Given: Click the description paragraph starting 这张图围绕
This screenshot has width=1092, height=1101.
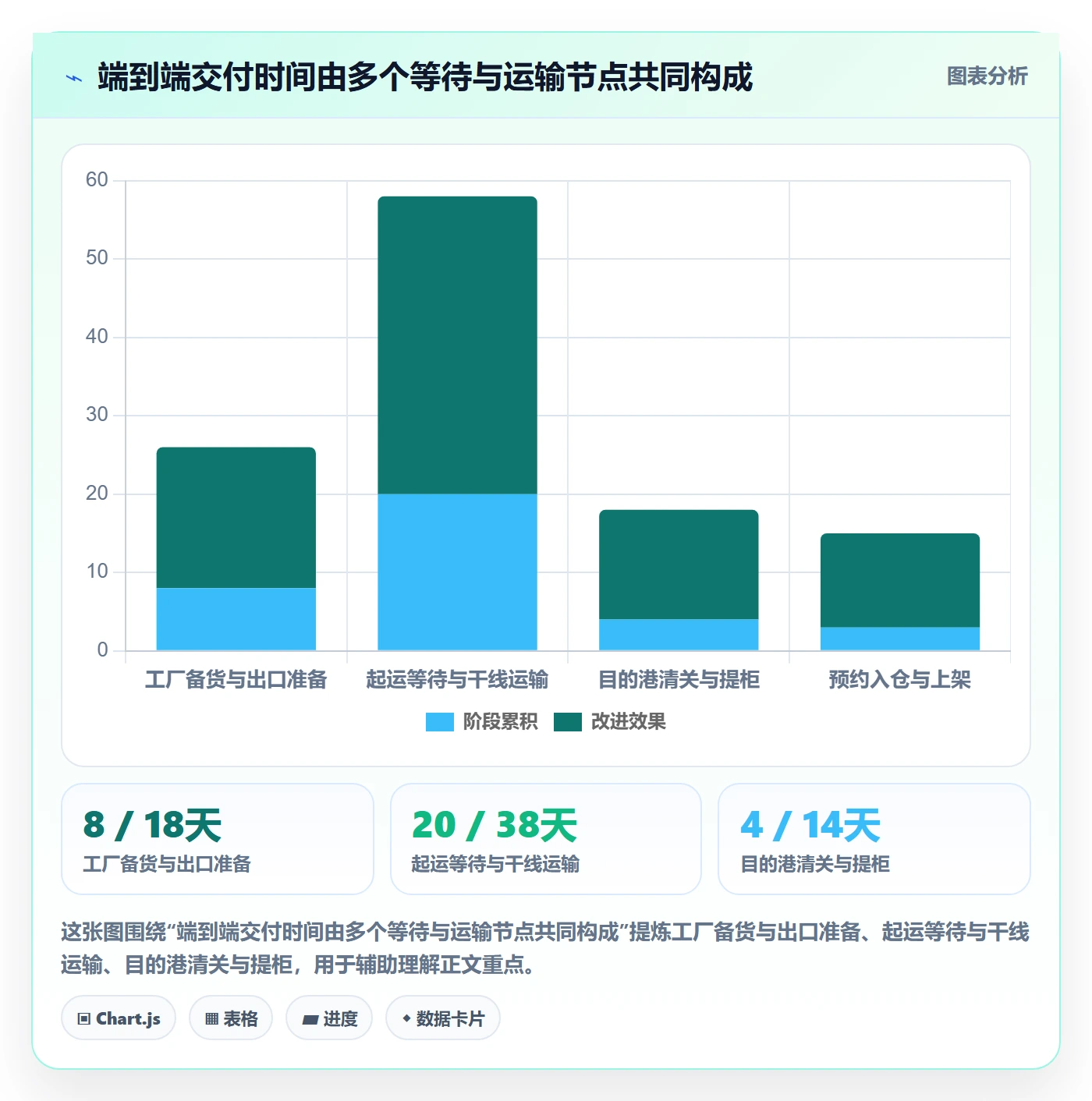Looking at the screenshot, I should 545,948.
